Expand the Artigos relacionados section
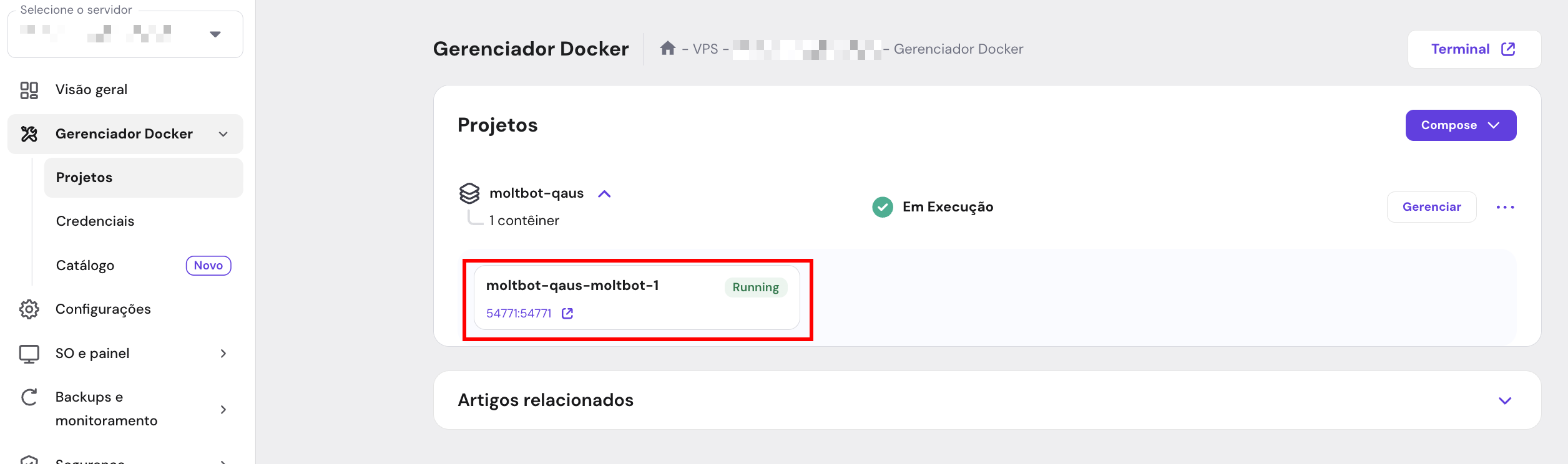1568x464 pixels. pyautogui.click(x=1506, y=400)
